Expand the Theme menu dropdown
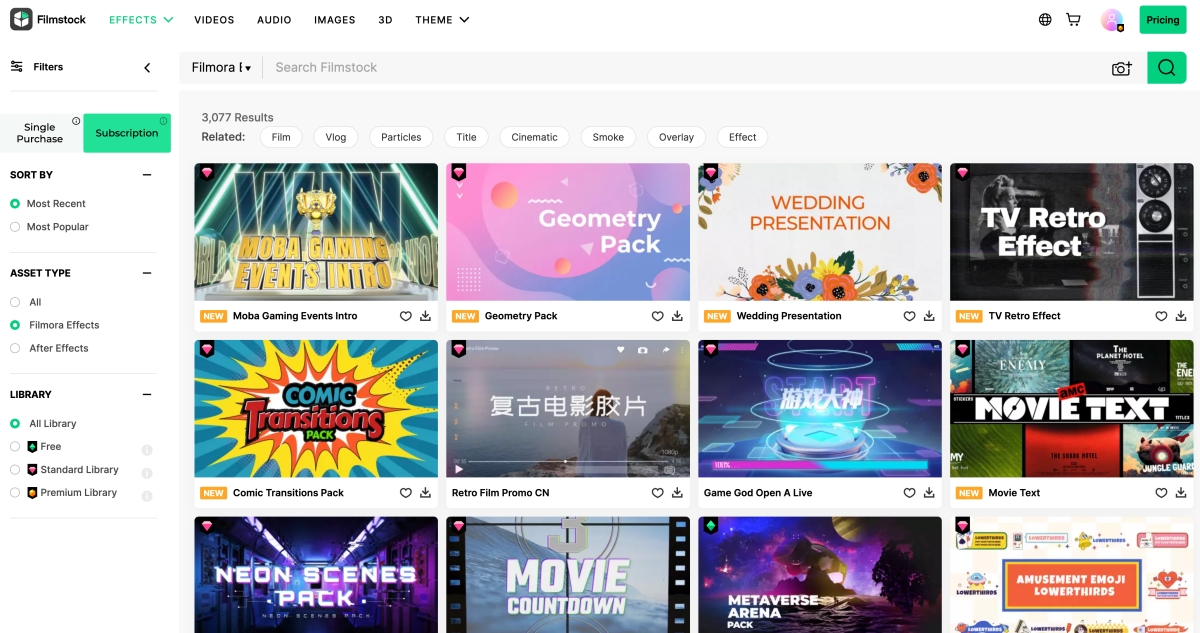 pos(441,20)
